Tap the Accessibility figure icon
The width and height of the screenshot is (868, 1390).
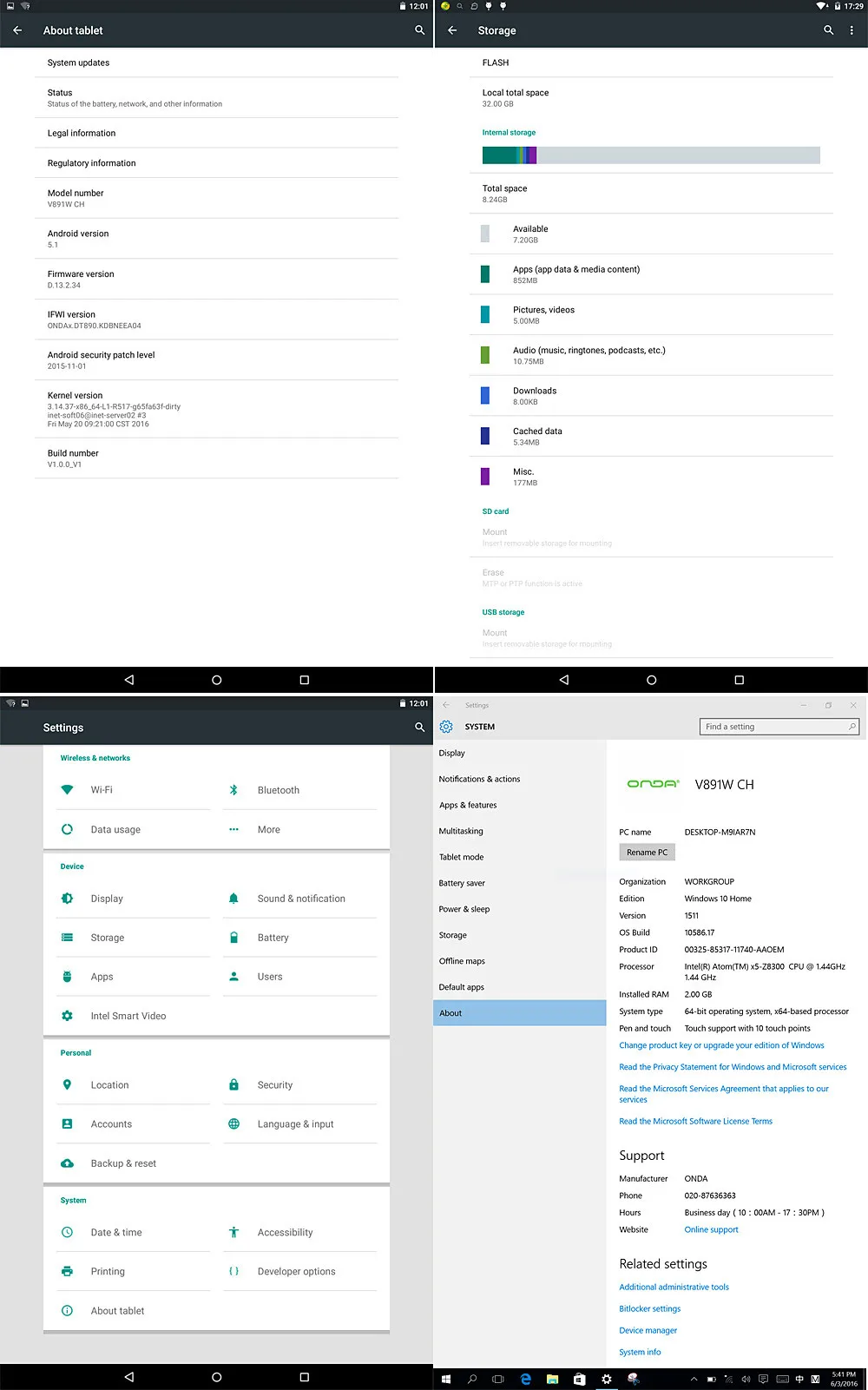pyautogui.click(x=233, y=1233)
